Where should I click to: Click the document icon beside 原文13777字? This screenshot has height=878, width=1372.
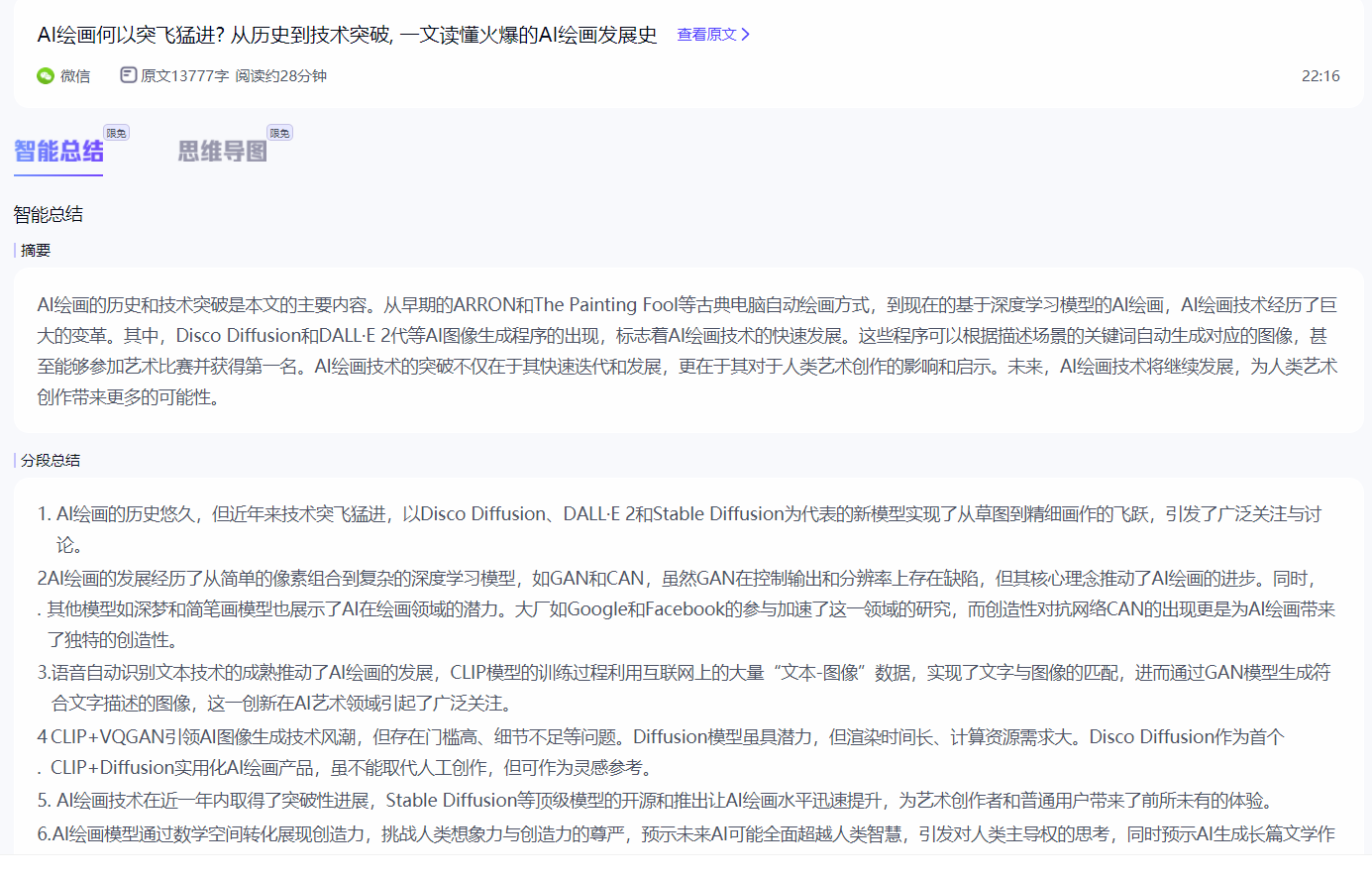coord(128,75)
